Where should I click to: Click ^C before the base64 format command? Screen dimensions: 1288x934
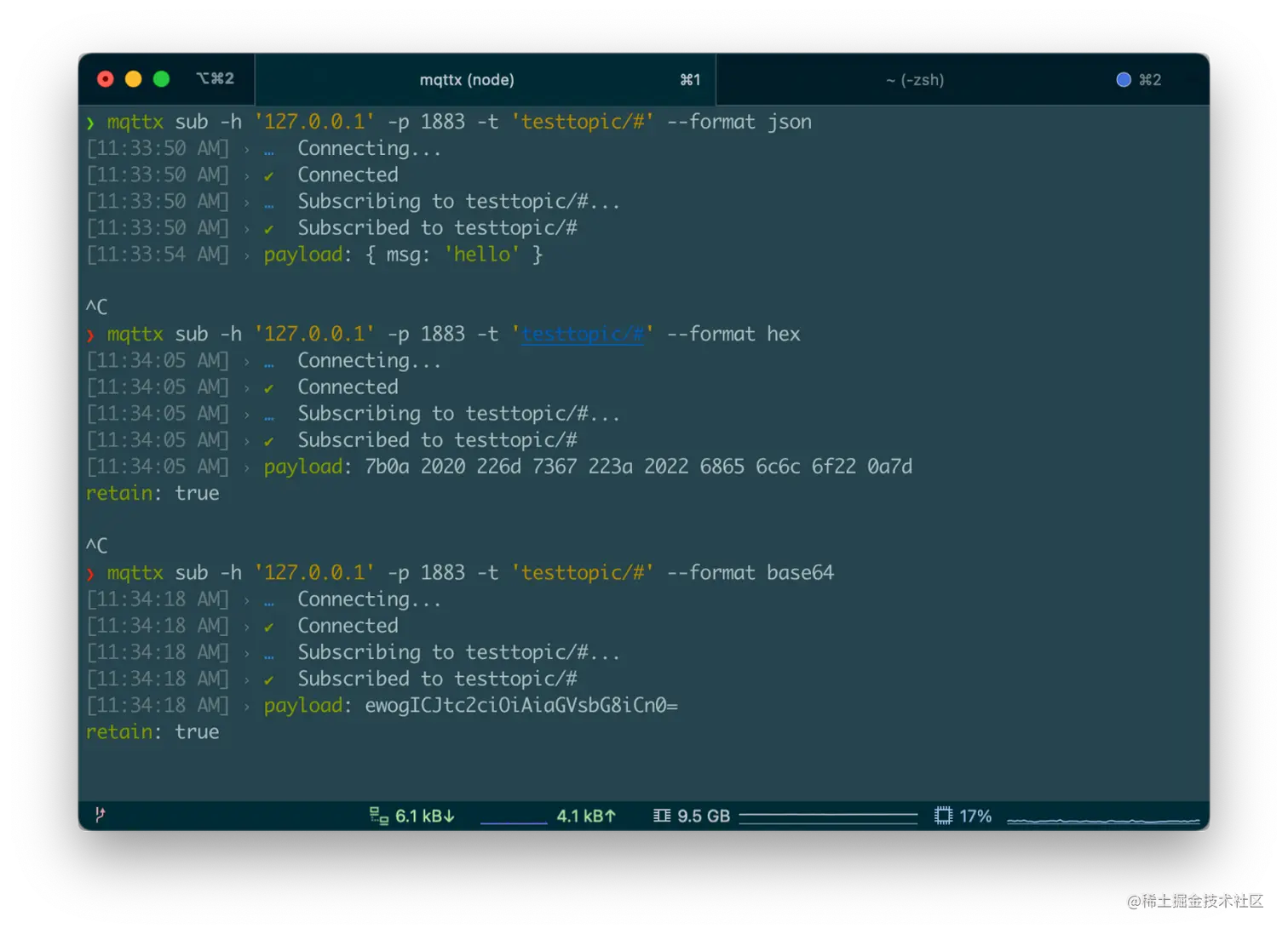tap(97, 546)
